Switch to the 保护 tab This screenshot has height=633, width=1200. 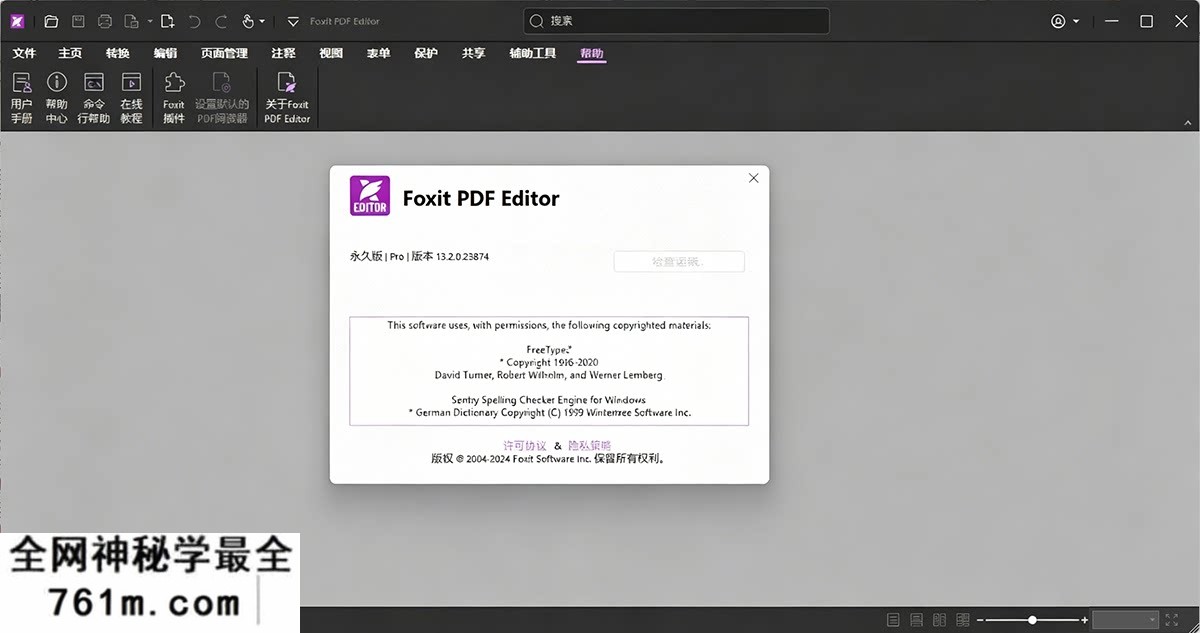coord(426,53)
